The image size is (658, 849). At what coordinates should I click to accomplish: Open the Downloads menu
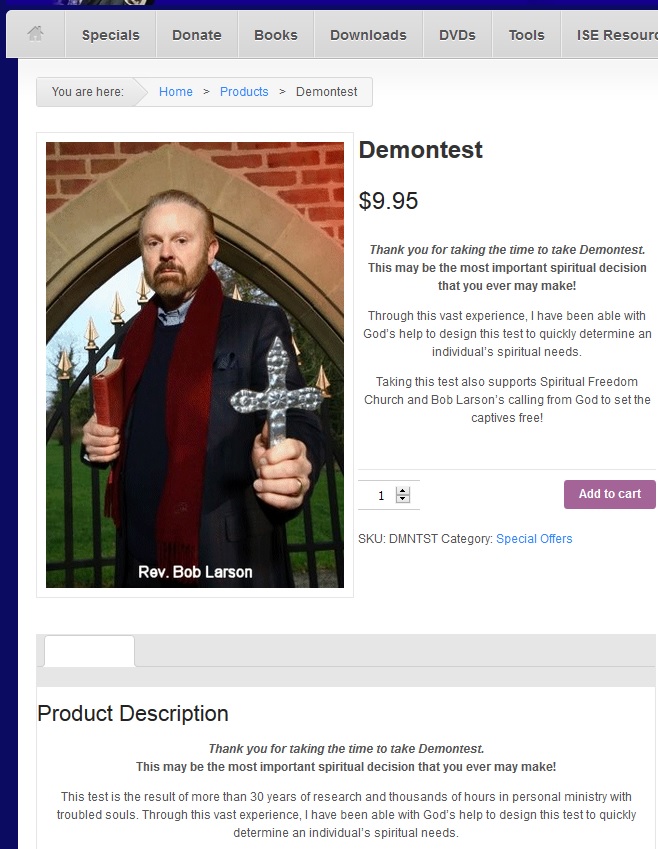(x=368, y=35)
